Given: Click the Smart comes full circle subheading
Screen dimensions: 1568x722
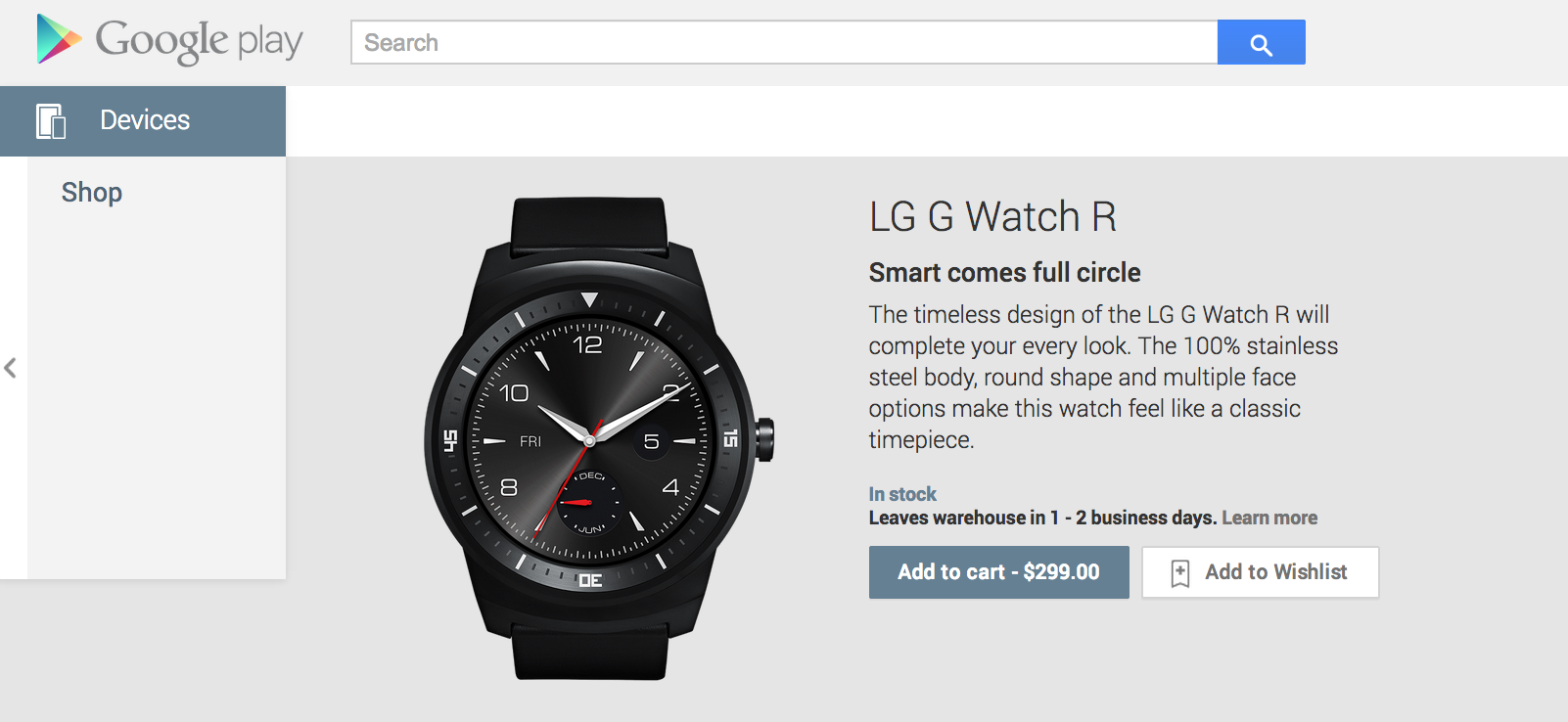Looking at the screenshot, I should (1005, 272).
